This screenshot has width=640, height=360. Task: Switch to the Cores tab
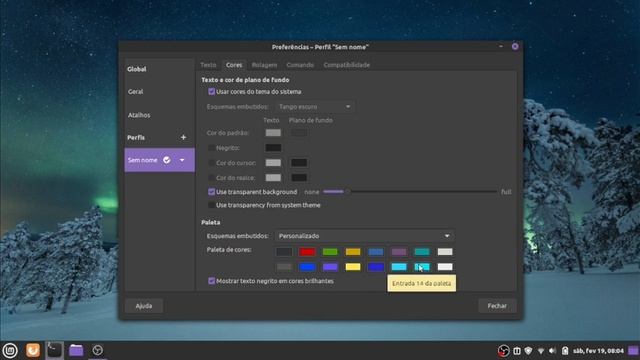click(x=234, y=65)
